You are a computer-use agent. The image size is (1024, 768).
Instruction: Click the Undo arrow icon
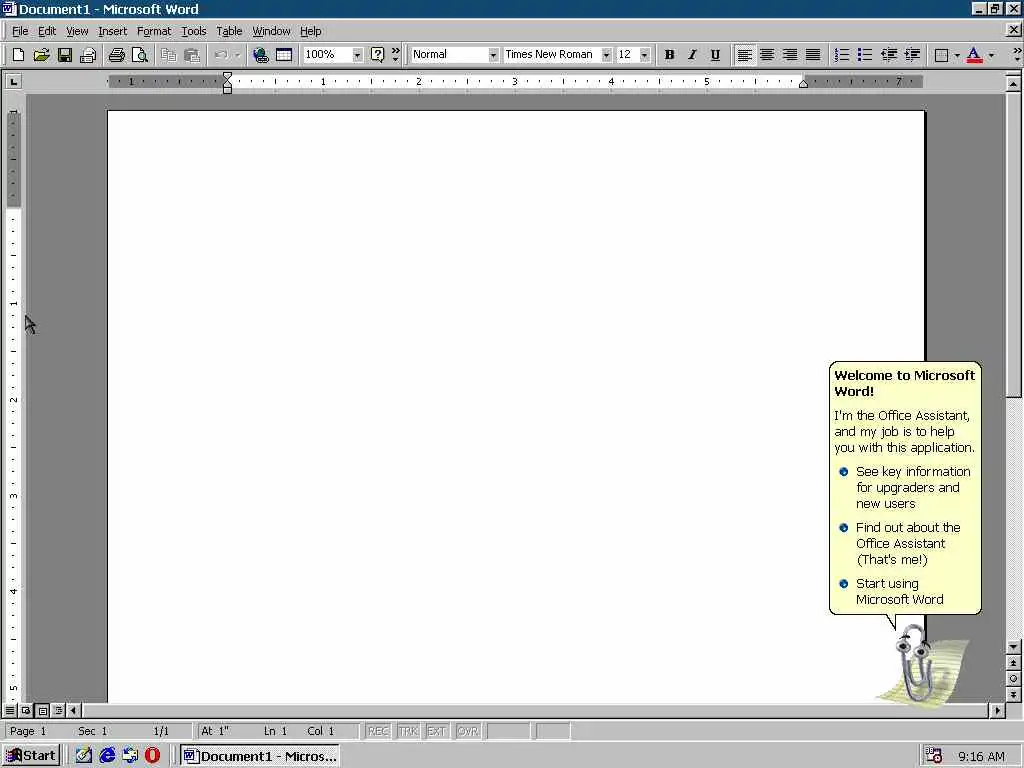pyautogui.click(x=221, y=55)
